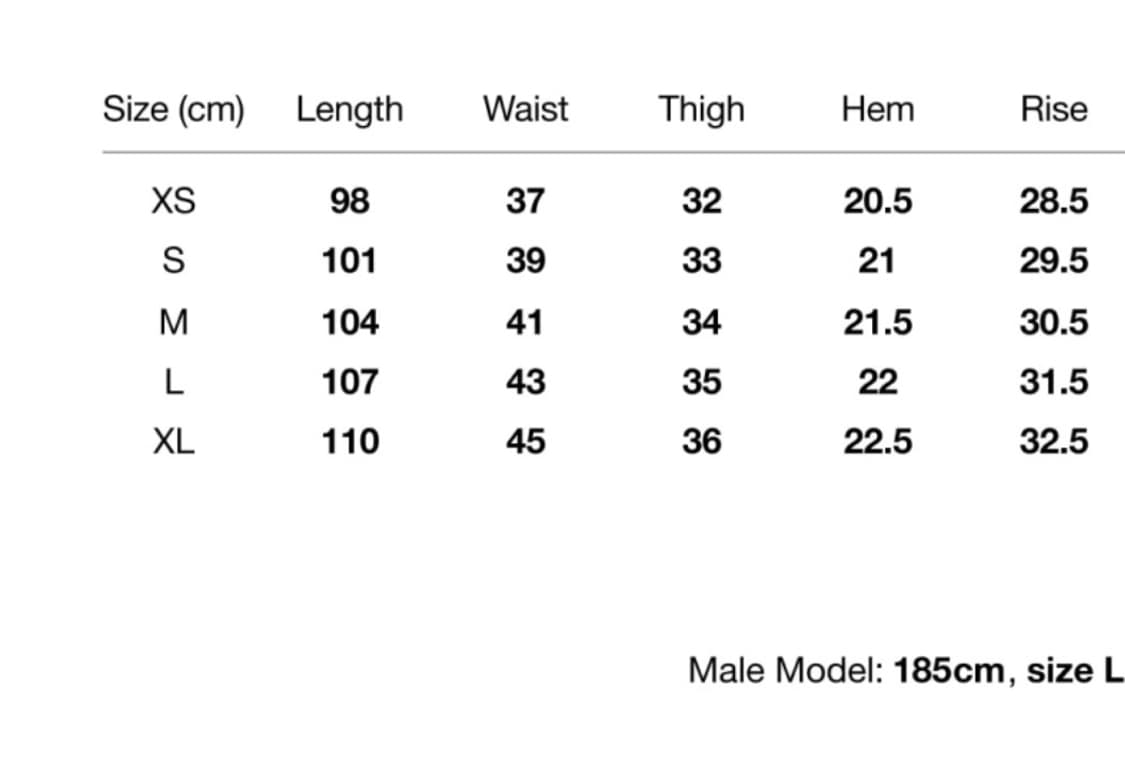This screenshot has width=1125, height=777.
Task: Click the Size (cm) column header
Action: [173, 109]
